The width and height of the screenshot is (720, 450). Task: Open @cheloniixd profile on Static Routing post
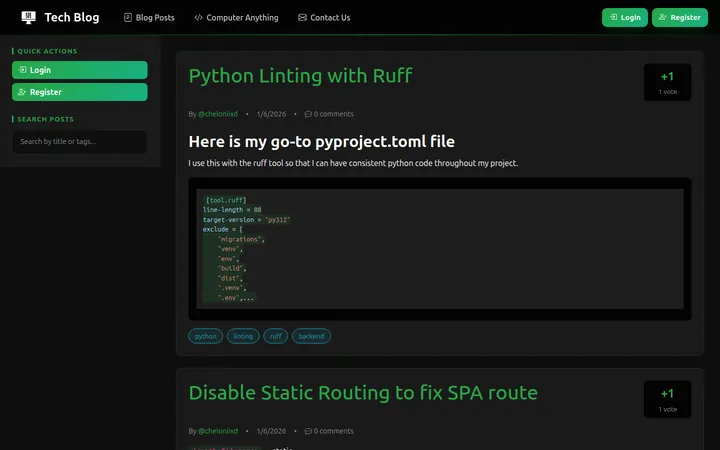coord(218,431)
